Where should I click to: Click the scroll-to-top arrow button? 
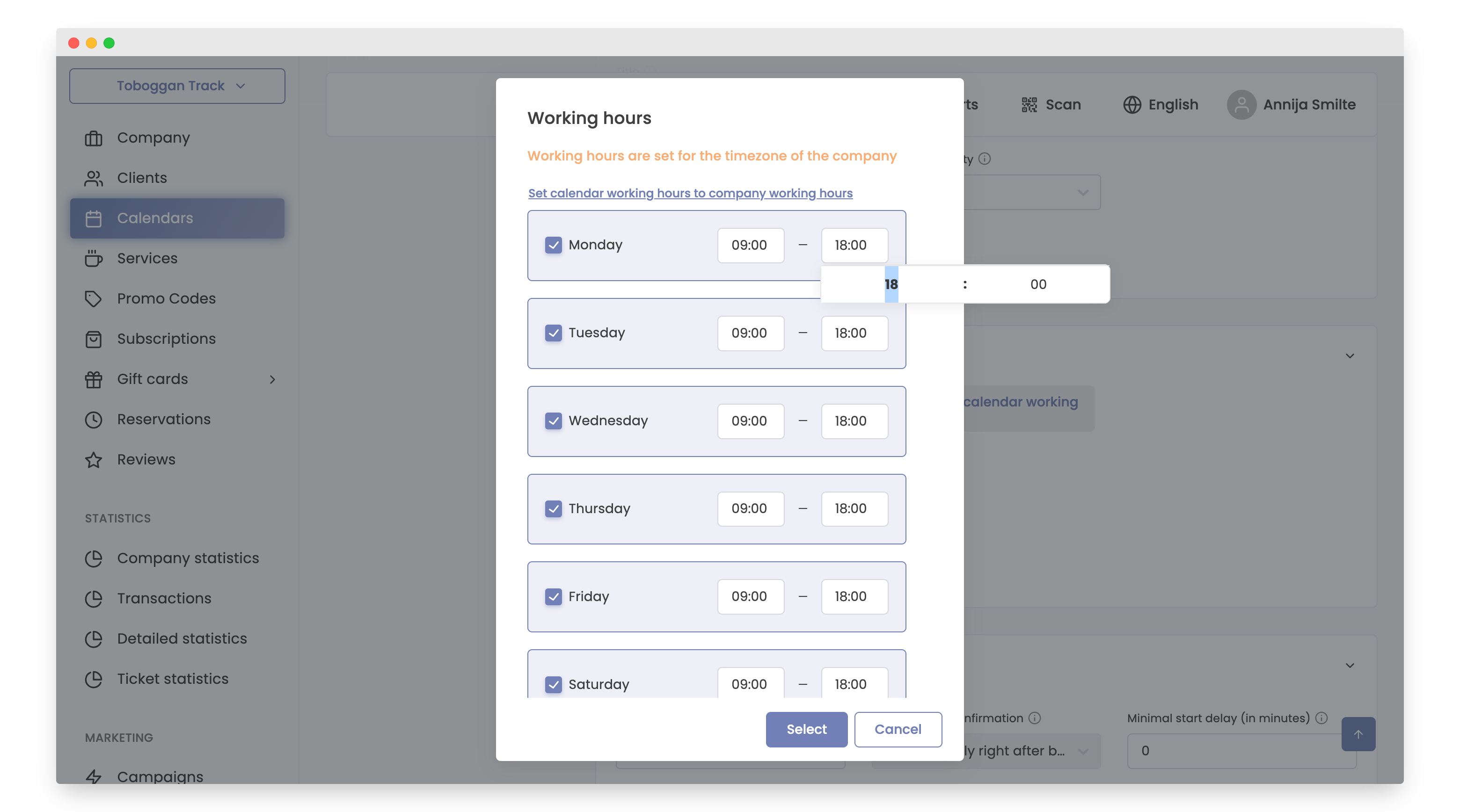point(1358,734)
